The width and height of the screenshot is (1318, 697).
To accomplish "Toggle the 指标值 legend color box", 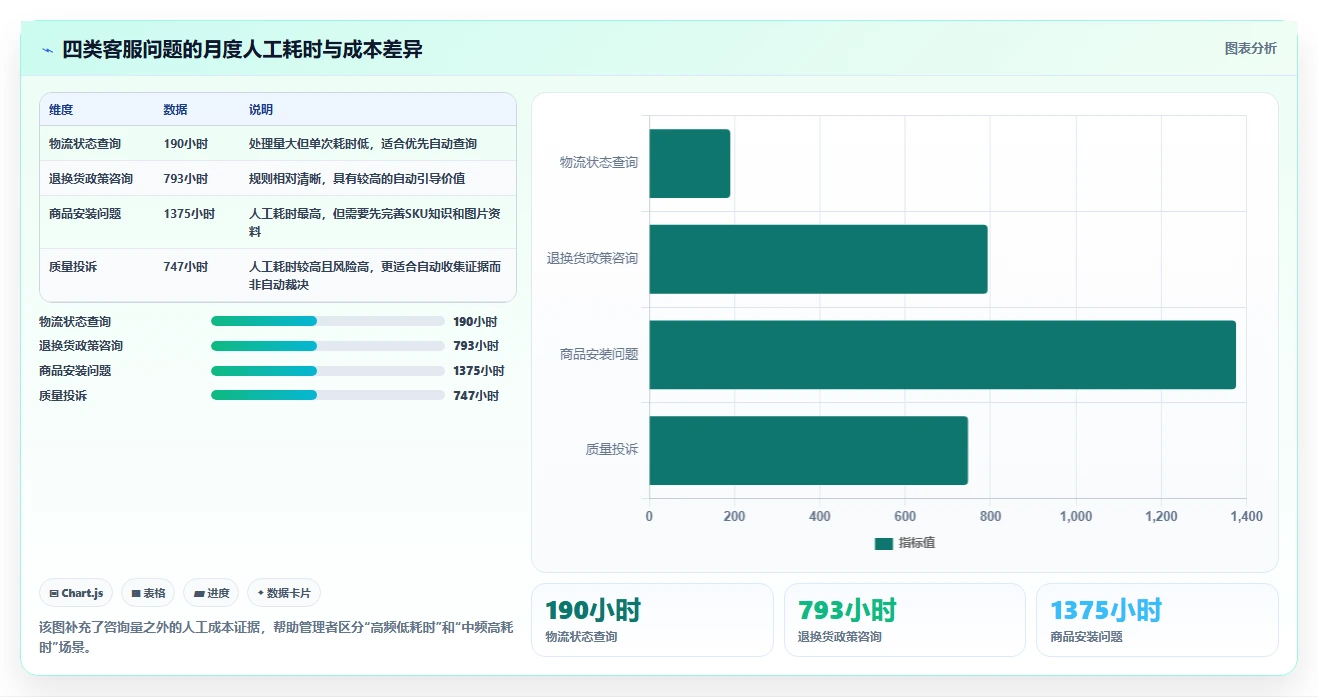I will click(883, 543).
